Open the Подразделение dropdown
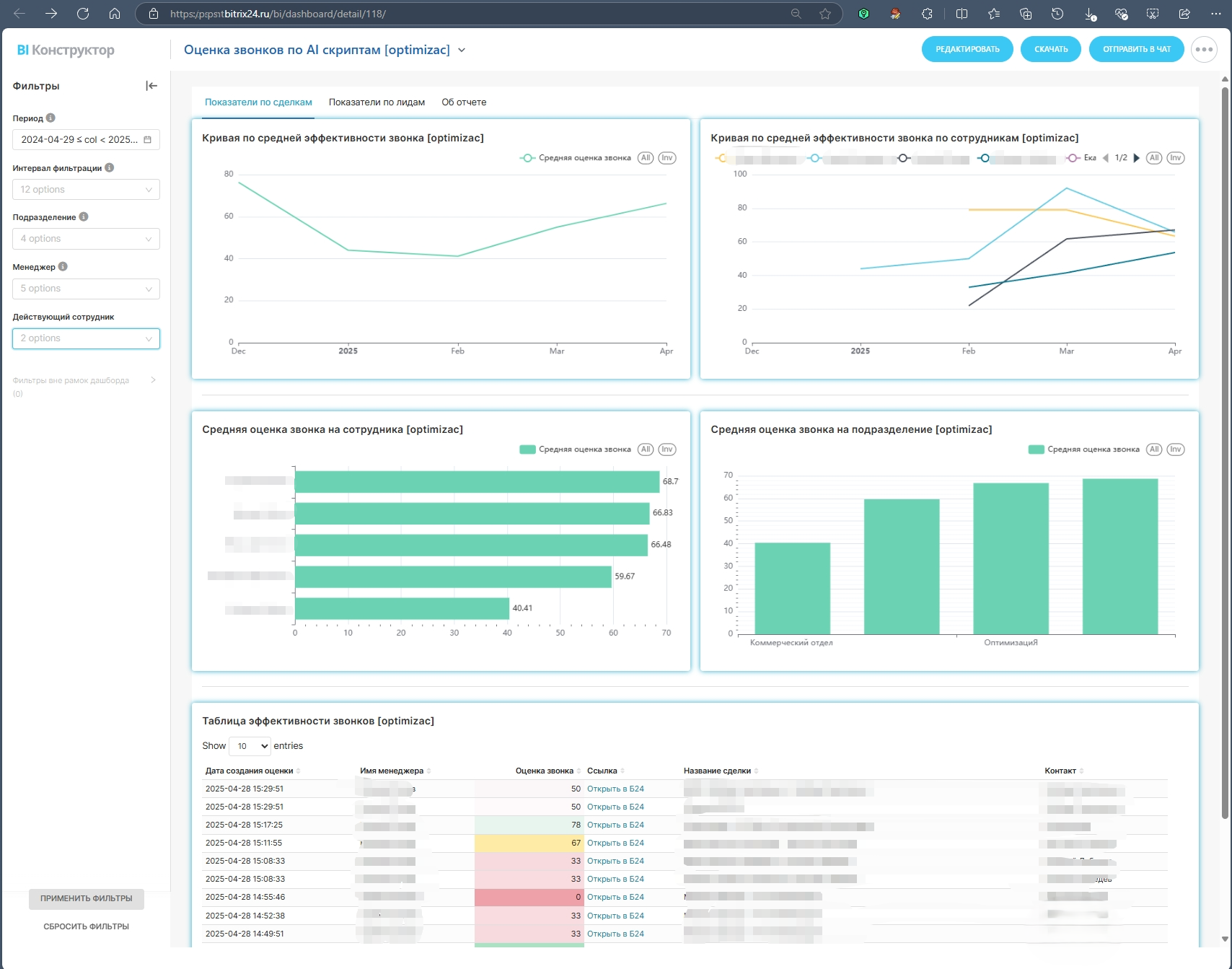Viewport: 1232px width, 969px height. [86, 239]
